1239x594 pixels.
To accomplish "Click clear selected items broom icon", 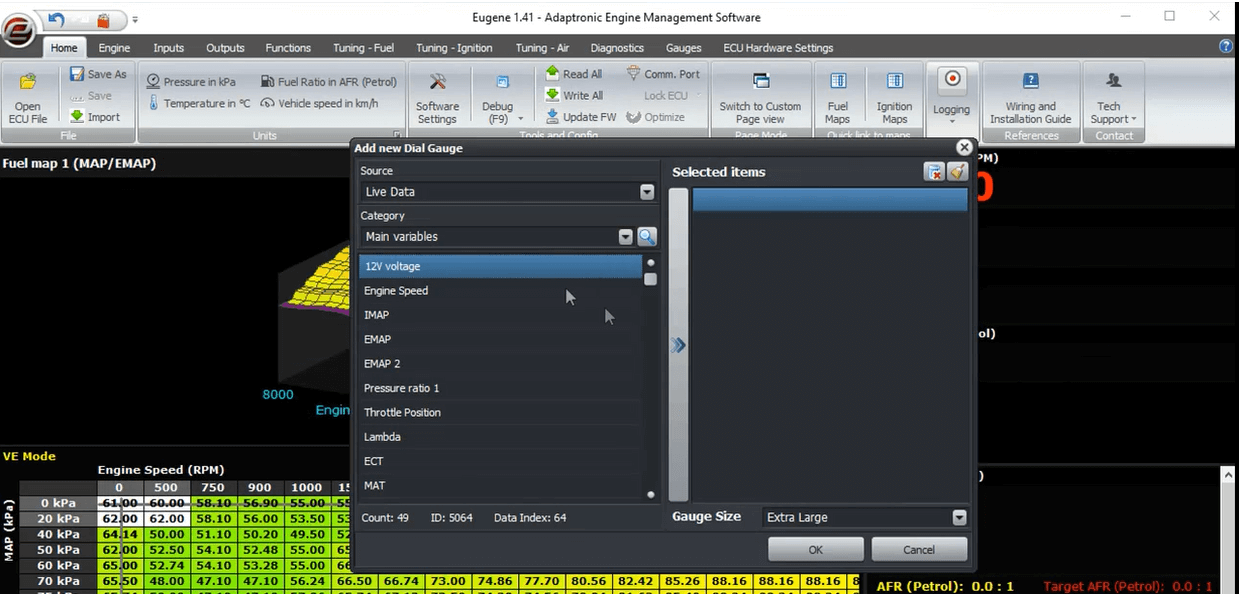I will (958, 172).
